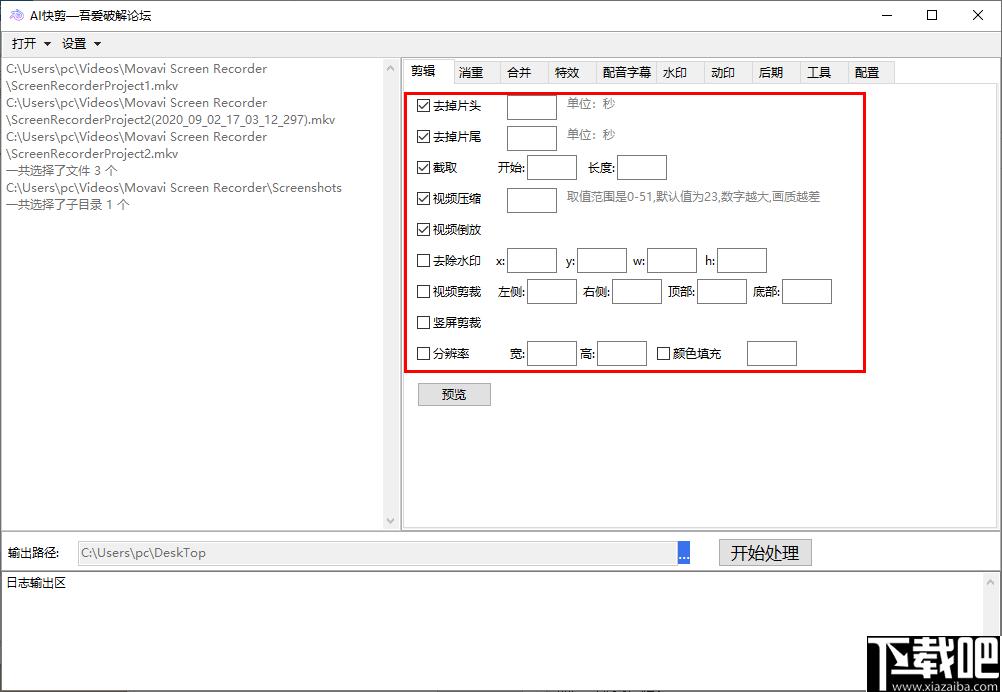Viewport: 1002px width, 692px height.
Task: Click the 顶部 crop input field
Action: [722, 291]
